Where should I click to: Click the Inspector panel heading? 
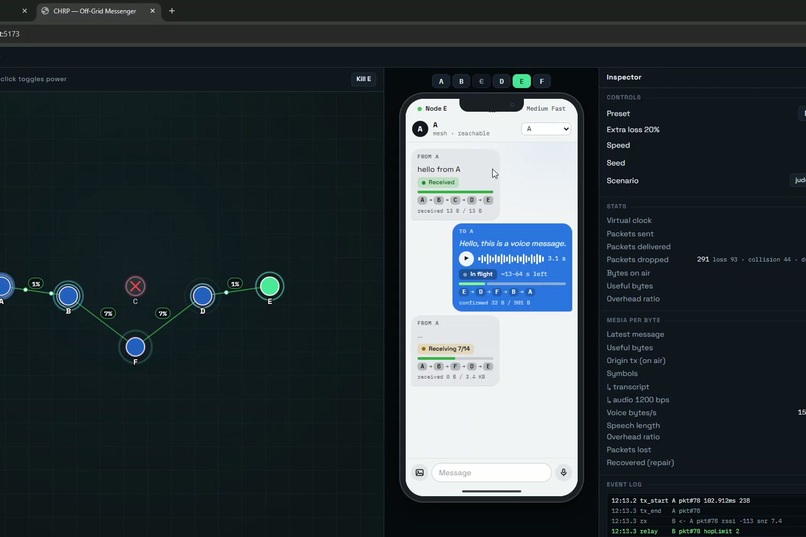[624, 77]
